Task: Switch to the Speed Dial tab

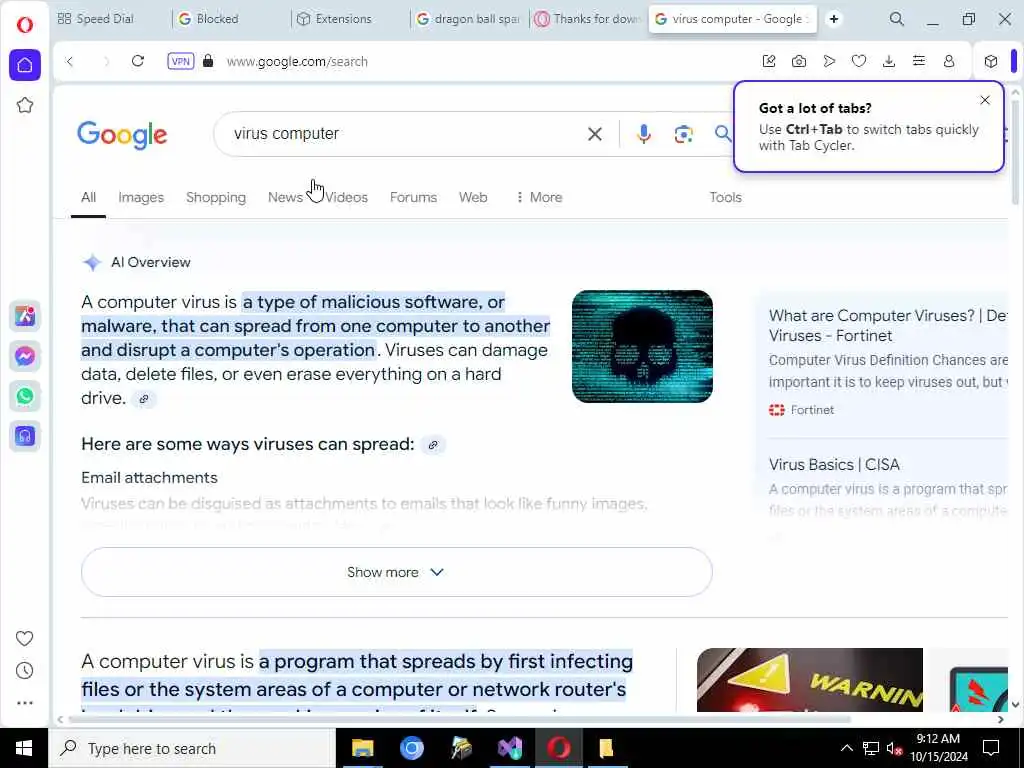Action: [108, 19]
